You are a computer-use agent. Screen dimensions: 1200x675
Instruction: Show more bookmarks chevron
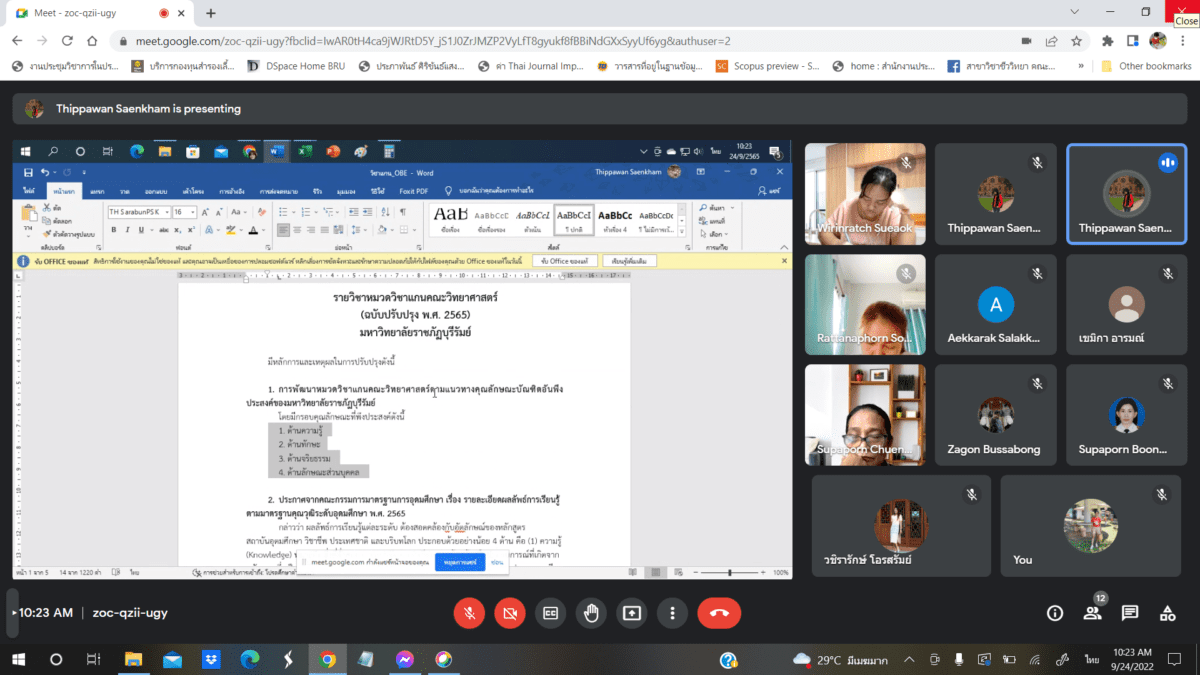tap(1080, 66)
